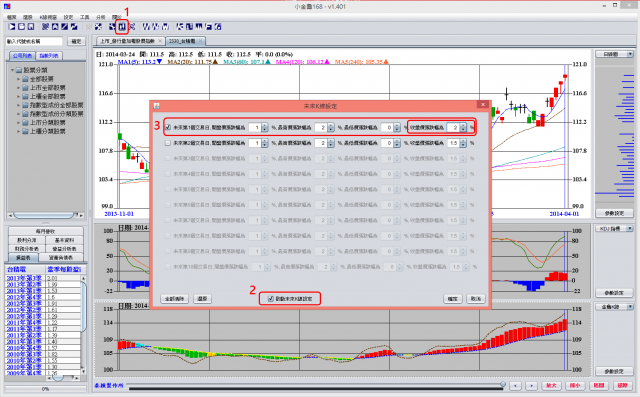The width and height of the screenshot is (640, 397).
Task: Click the house-shaped toolbar icon
Action: [x=55, y=27]
